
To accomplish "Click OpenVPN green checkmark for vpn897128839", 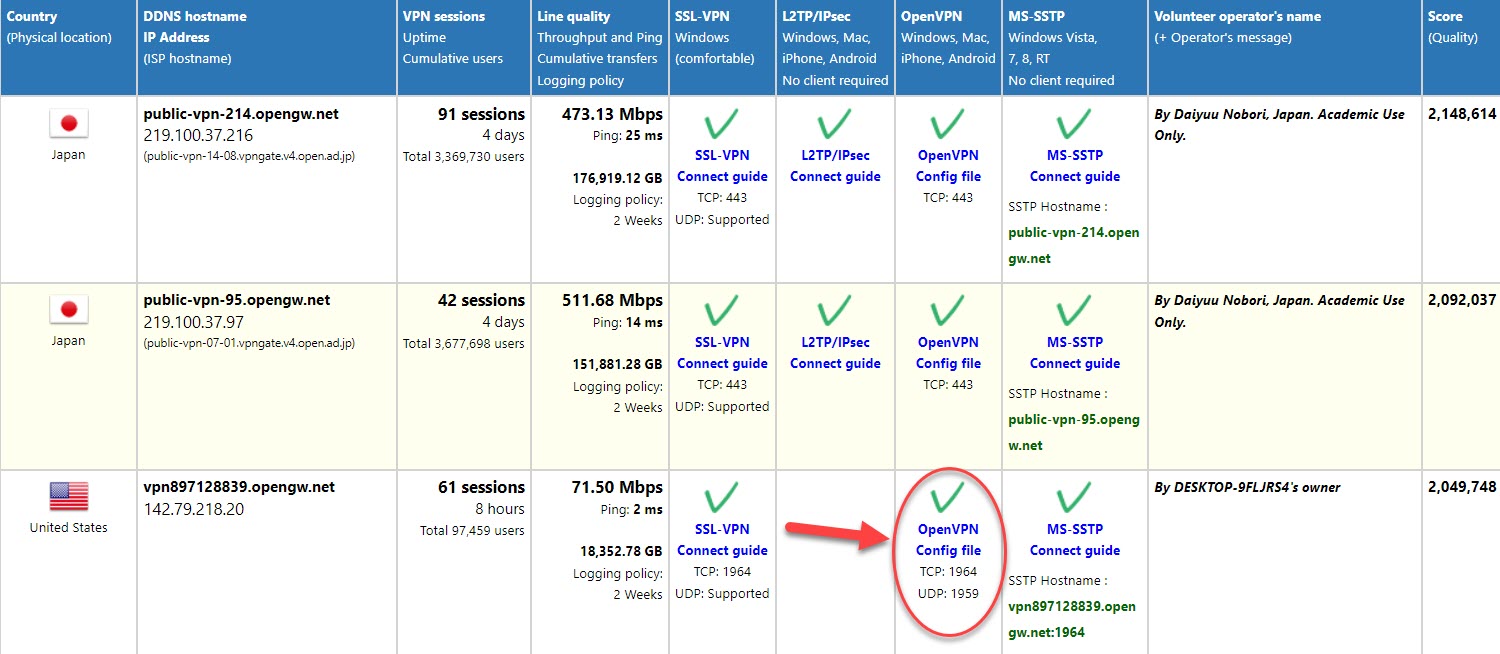I will point(947,499).
